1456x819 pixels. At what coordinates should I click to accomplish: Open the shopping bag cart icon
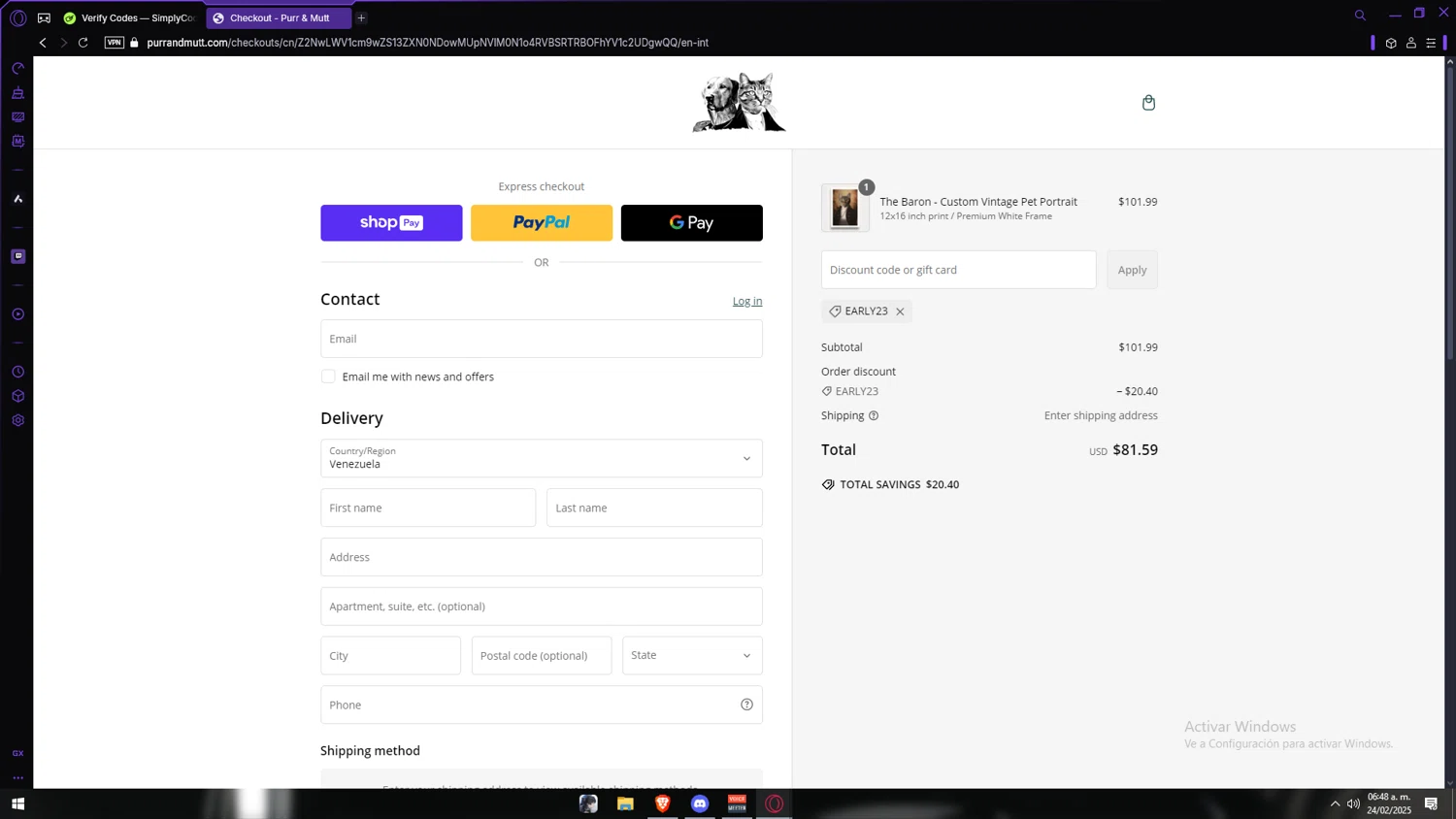[1148, 103]
